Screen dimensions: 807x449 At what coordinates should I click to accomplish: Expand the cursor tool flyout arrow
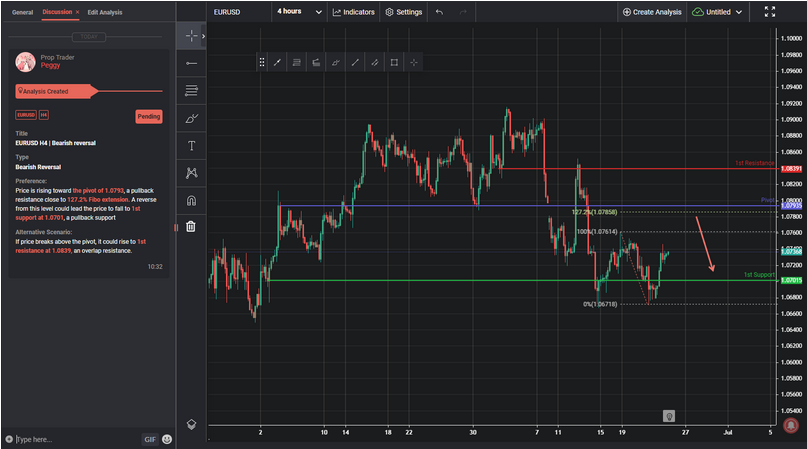pos(204,36)
